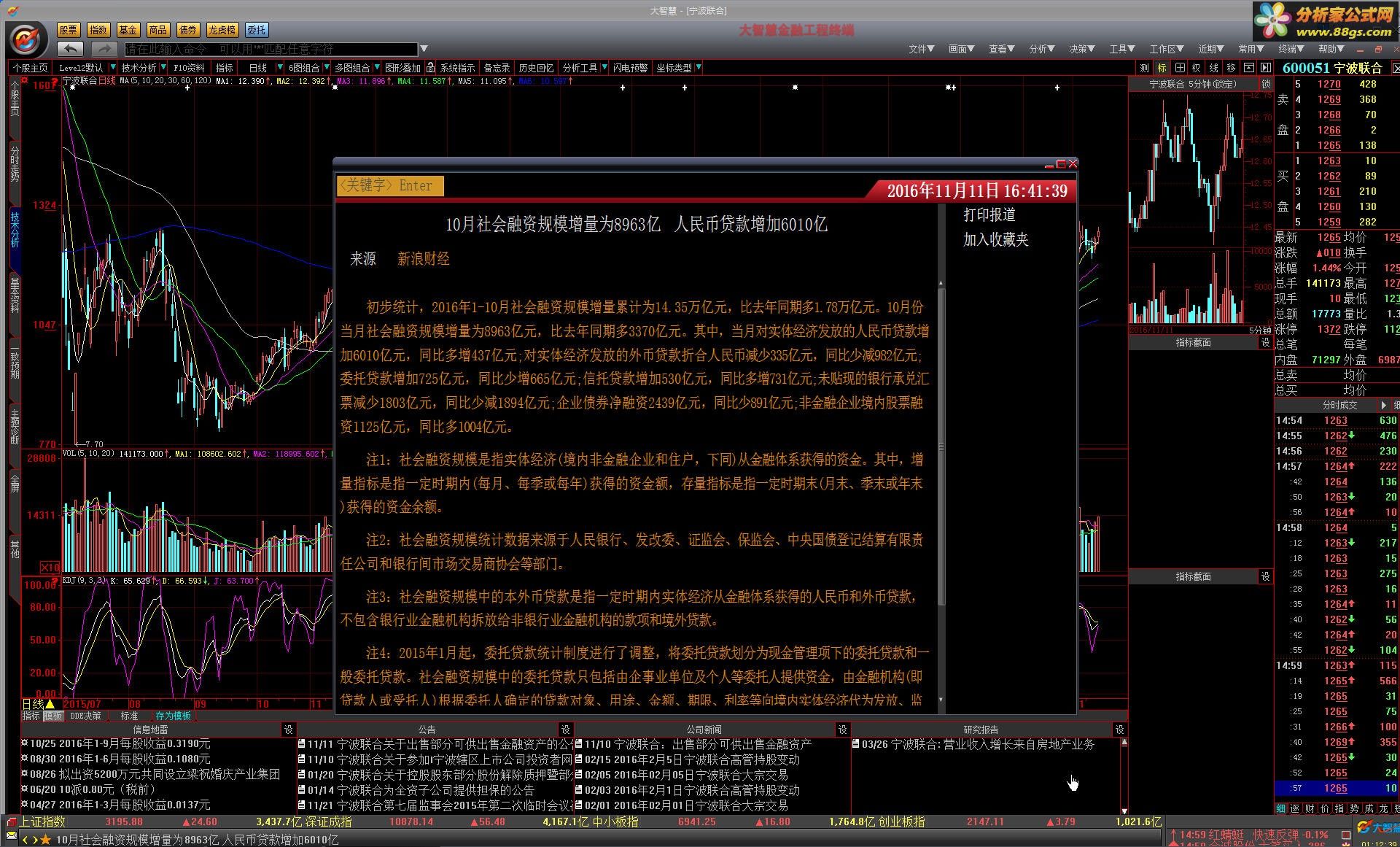Click the 关键字 Enter keyword button
This screenshot has height=847, width=1400.
390,185
